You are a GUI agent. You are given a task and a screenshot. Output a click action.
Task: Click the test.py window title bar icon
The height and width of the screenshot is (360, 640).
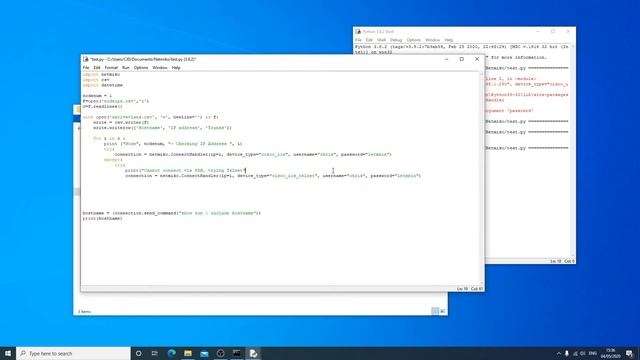(86, 59)
